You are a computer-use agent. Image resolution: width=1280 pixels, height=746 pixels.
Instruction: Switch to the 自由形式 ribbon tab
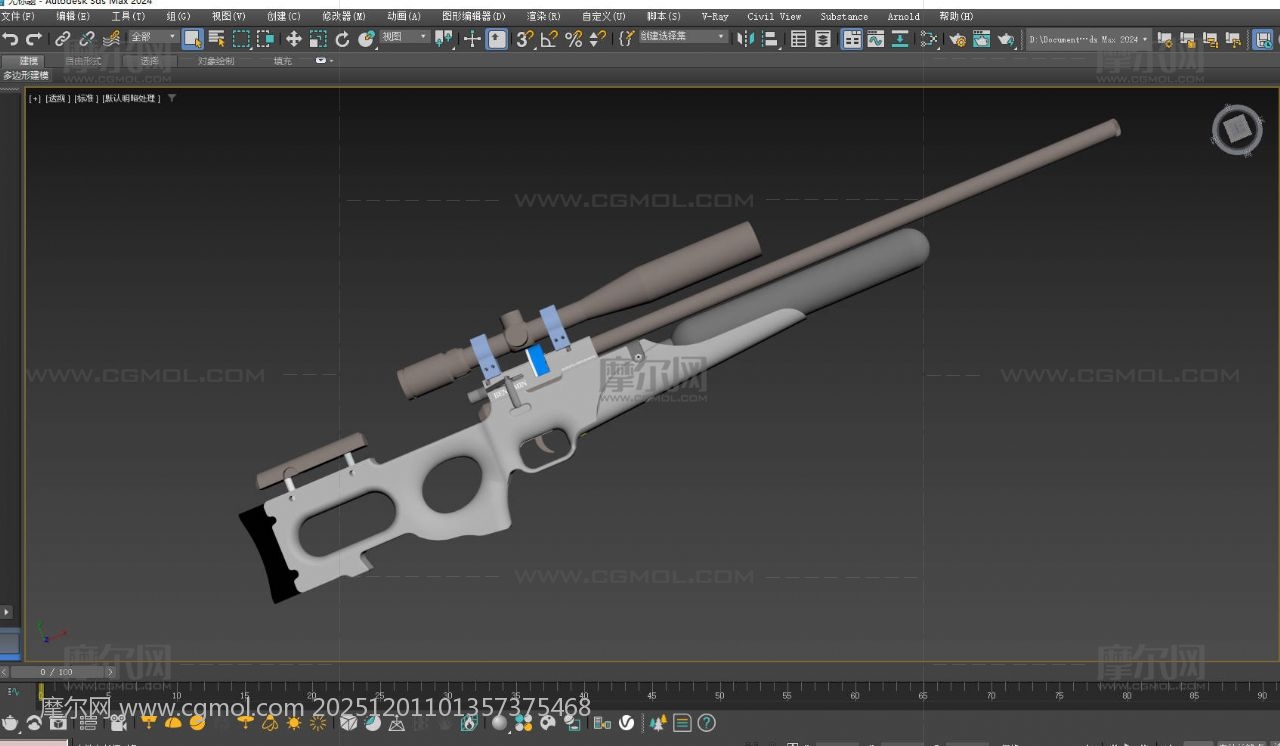[83, 61]
